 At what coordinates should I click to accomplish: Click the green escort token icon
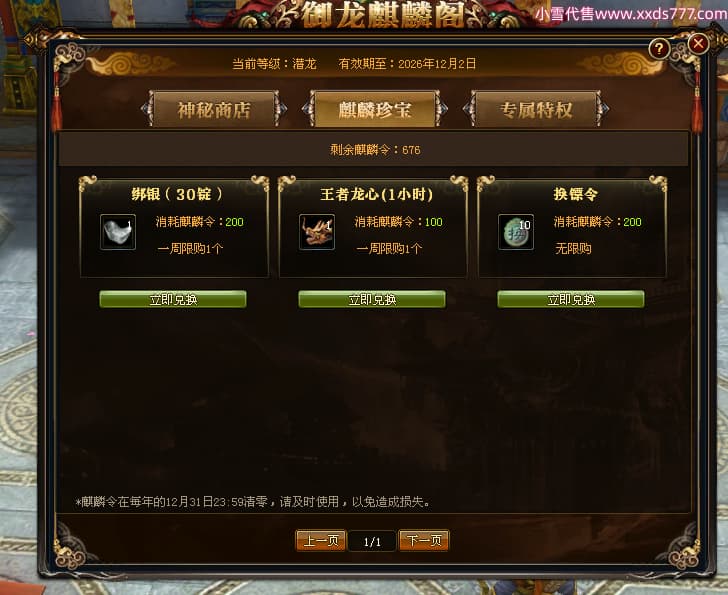[x=516, y=232]
